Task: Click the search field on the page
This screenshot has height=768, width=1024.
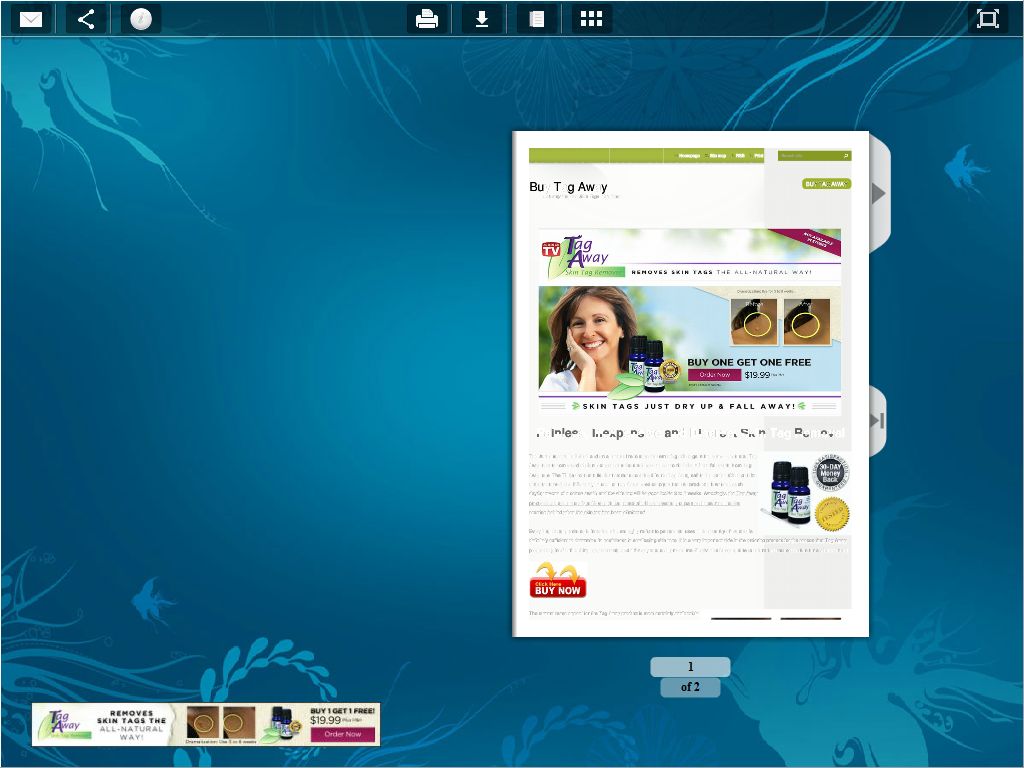Action: tap(814, 156)
